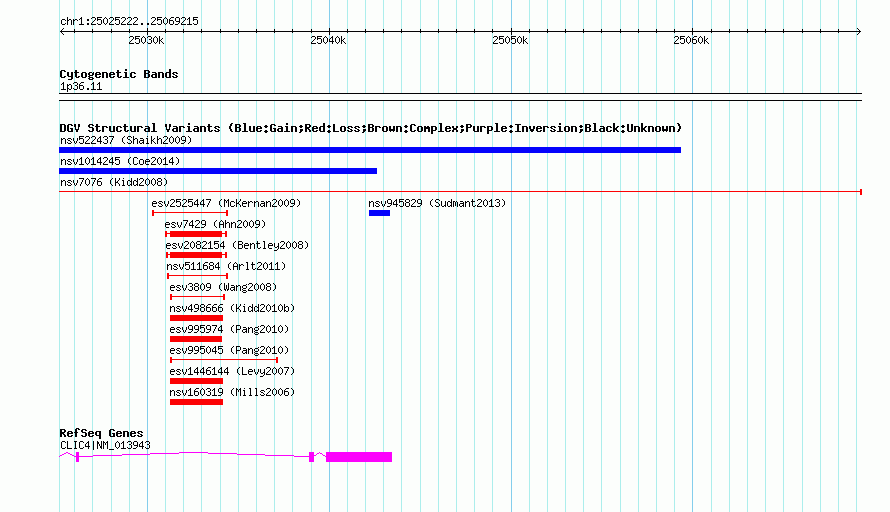This screenshot has height=512, width=890.
Task: Click the red esv7429 loss bar
Action: coord(196,234)
